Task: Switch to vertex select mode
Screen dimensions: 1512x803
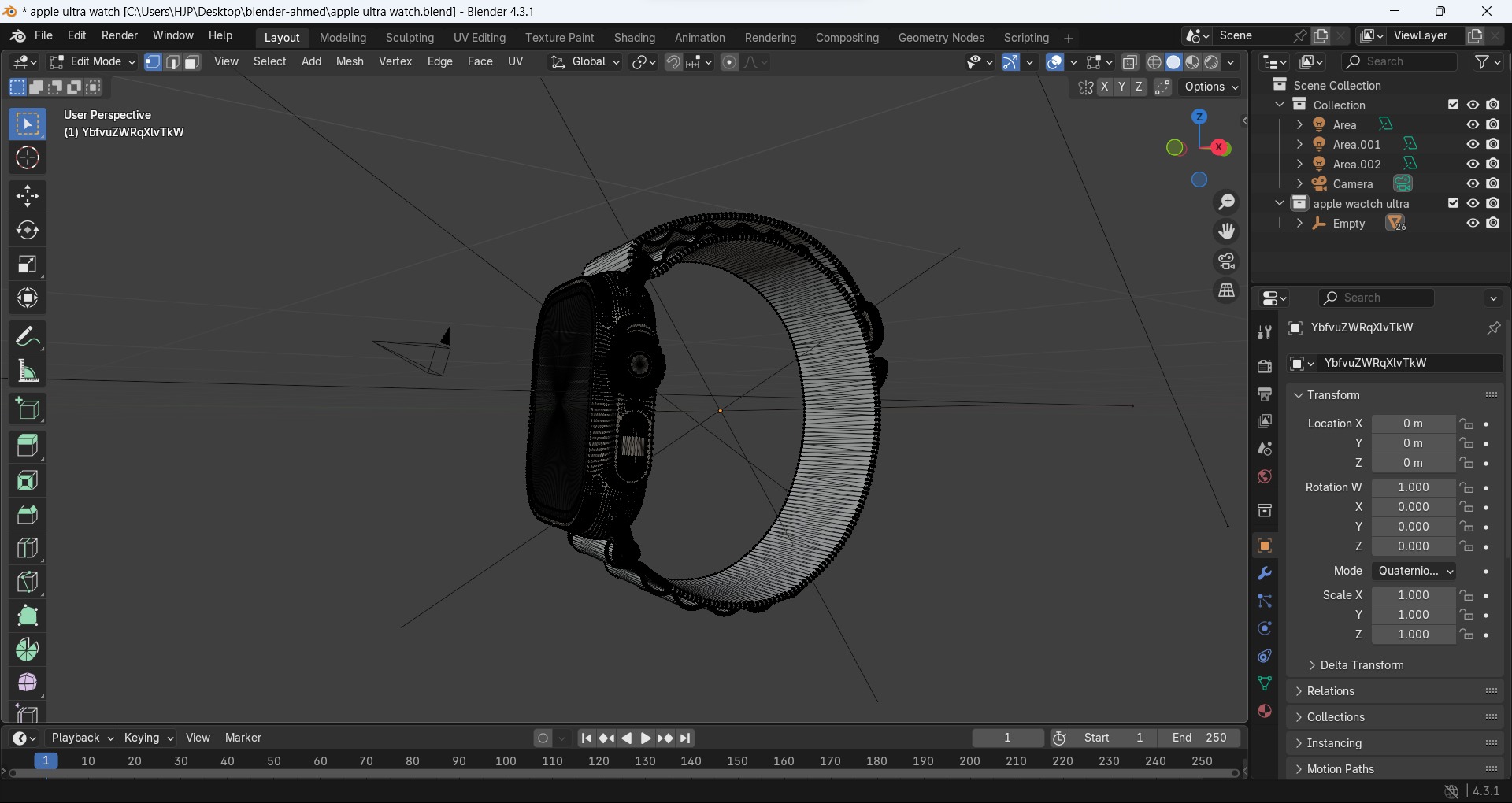Action: 153,62
